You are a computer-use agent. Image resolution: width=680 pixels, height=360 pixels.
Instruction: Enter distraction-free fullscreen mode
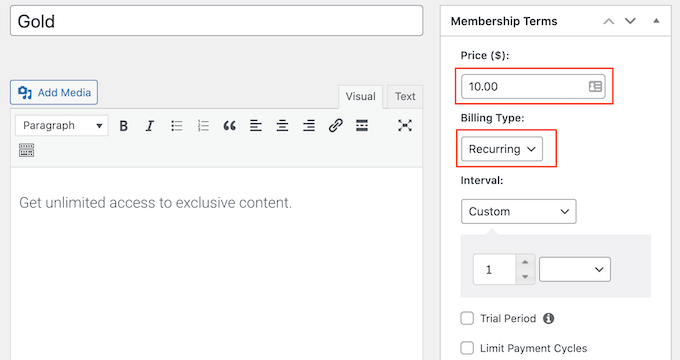(405, 126)
